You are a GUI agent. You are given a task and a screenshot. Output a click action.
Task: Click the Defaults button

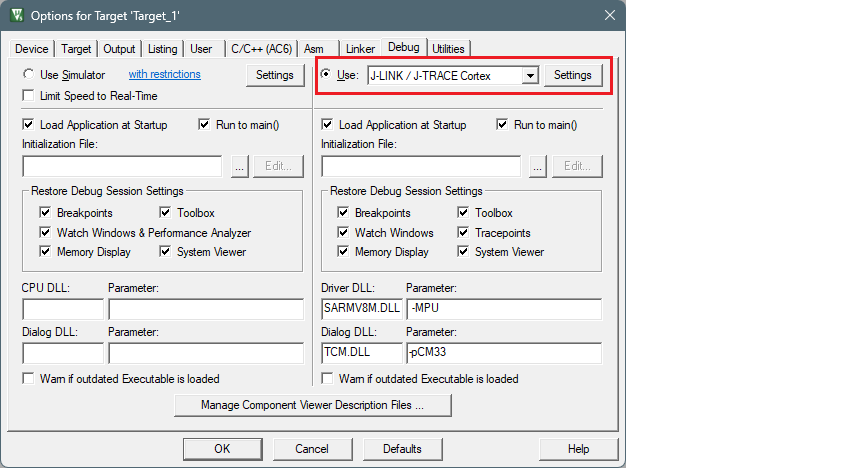[x=401, y=449]
